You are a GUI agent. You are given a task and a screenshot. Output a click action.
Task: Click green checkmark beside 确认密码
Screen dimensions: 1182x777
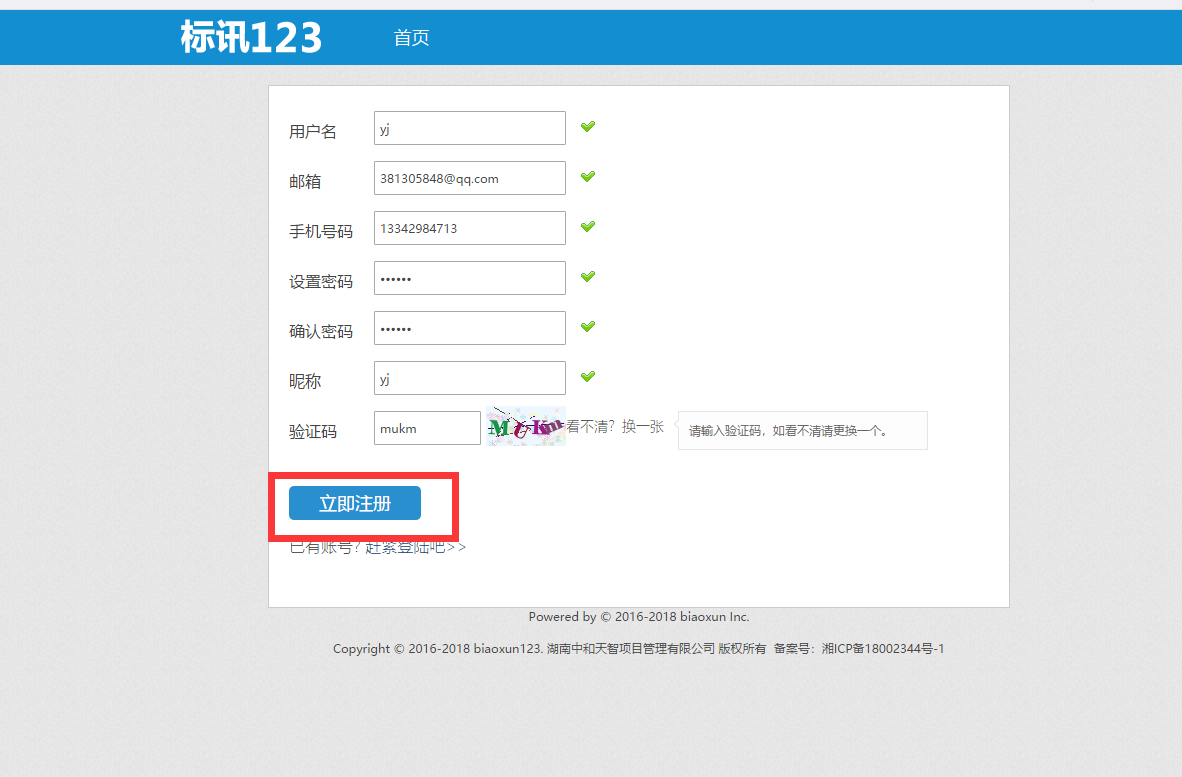click(588, 326)
